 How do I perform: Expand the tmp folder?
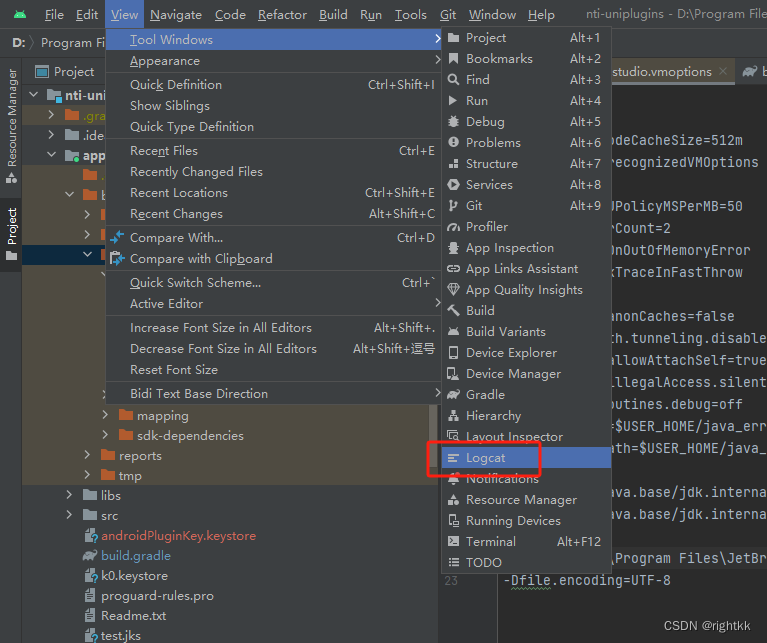[87, 475]
